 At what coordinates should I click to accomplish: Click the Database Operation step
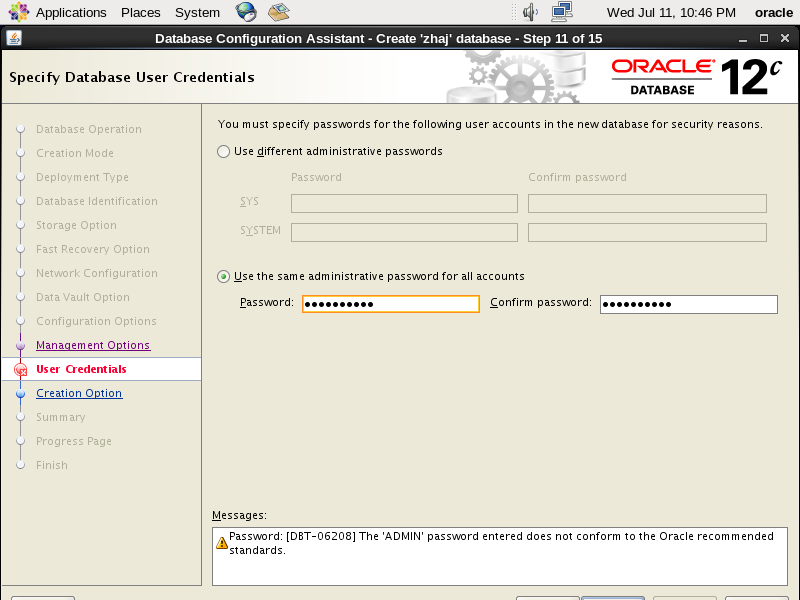(89, 130)
